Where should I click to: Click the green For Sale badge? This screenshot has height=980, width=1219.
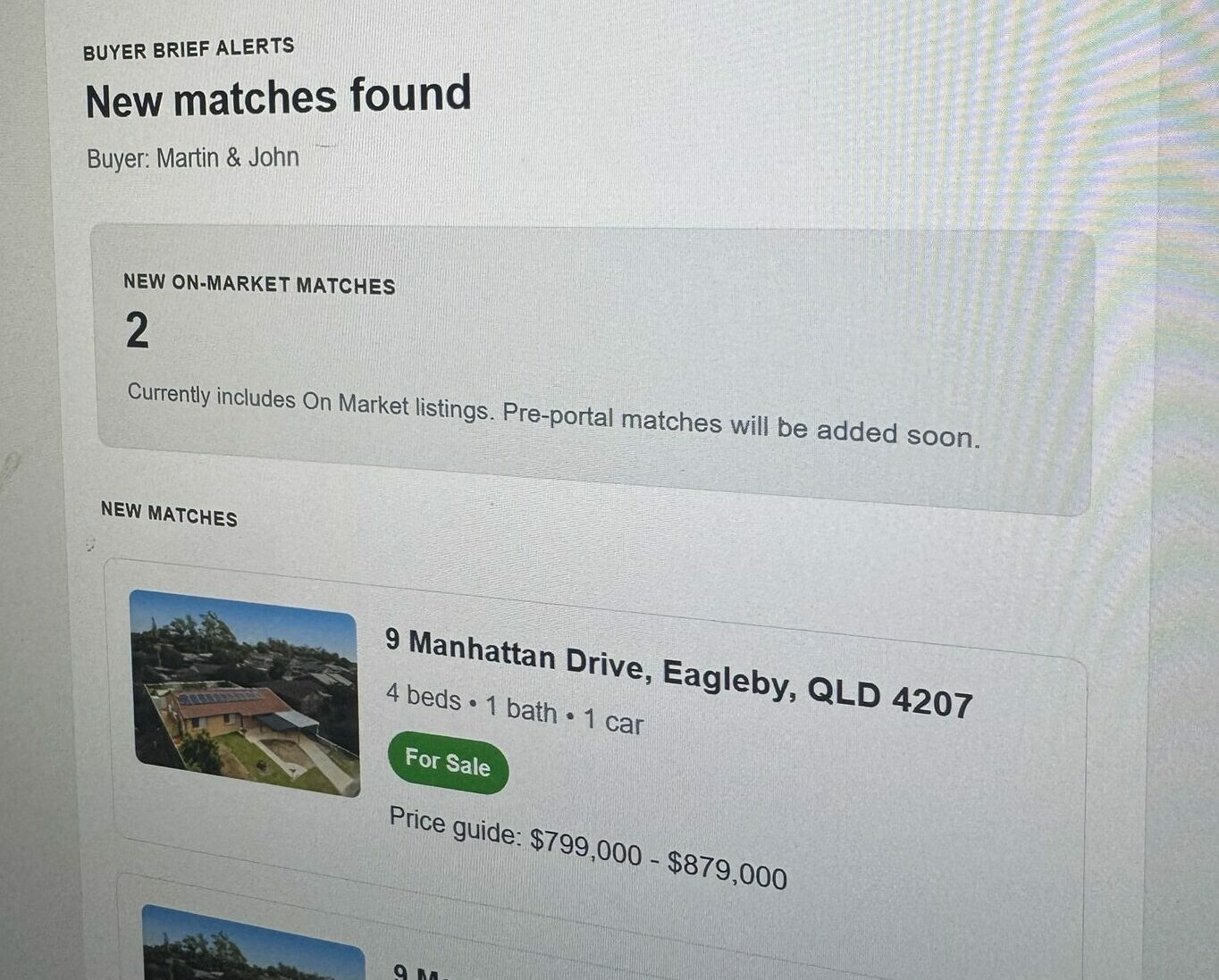[448, 762]
